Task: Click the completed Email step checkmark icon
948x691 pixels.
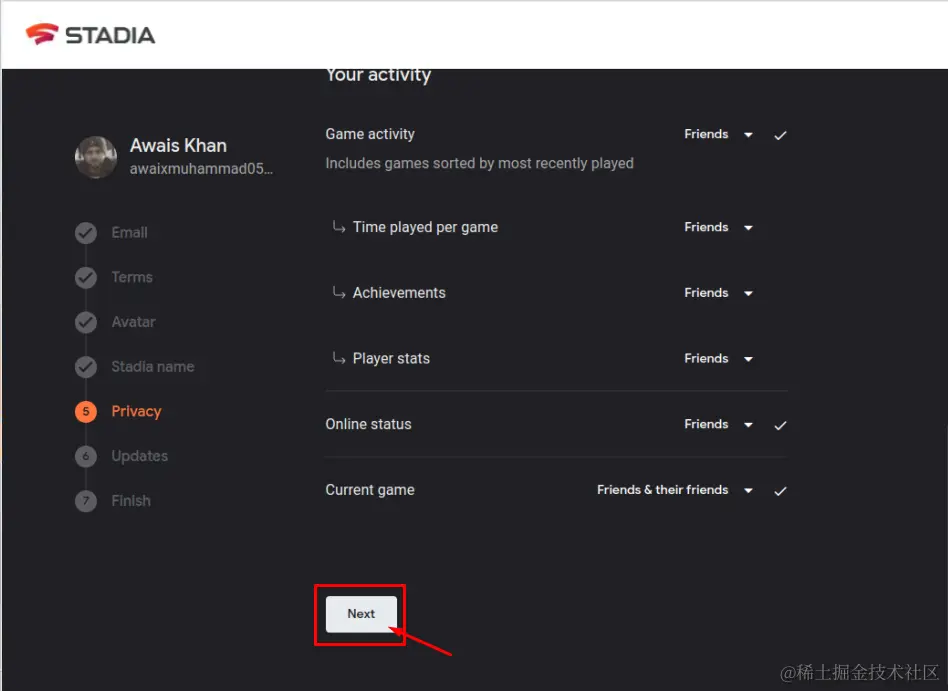Action: click(x=86, y=233)
